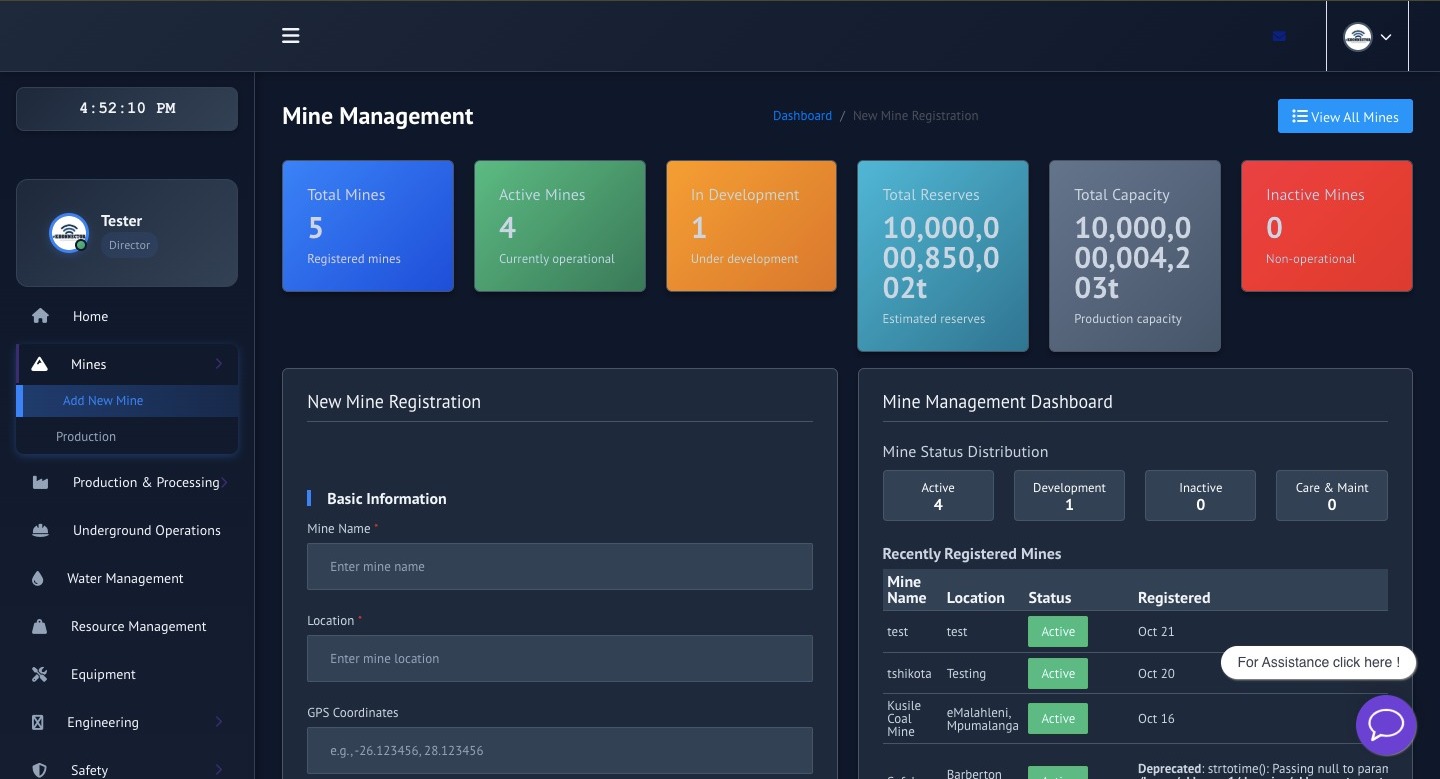1440x779 pixels.
Task: Select Production submenu item
Action: [86, 436]
